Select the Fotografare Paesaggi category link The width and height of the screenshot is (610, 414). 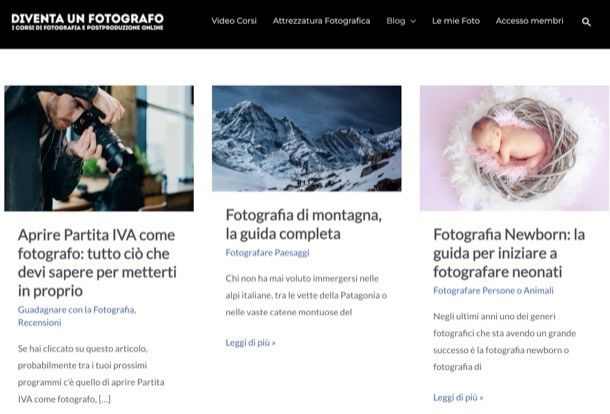[x=267, y=253]
